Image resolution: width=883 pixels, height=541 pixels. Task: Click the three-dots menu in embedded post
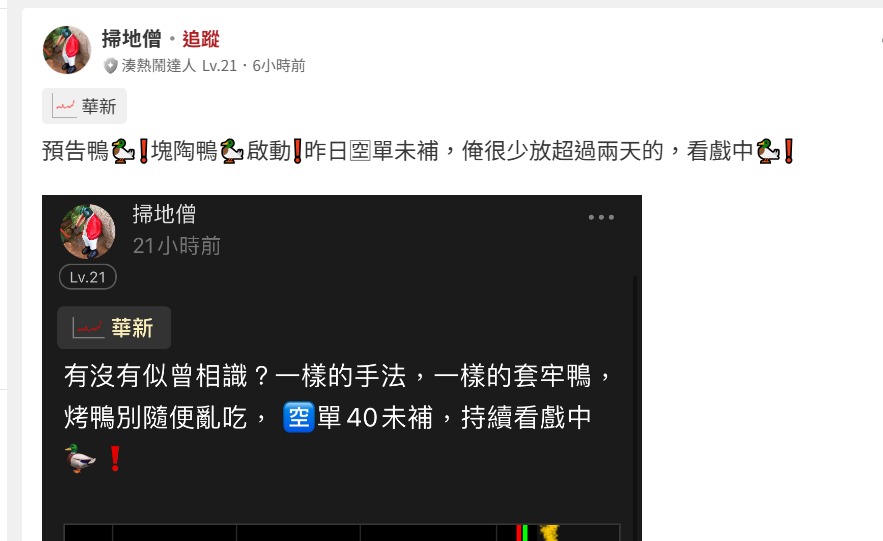[601, 217]
